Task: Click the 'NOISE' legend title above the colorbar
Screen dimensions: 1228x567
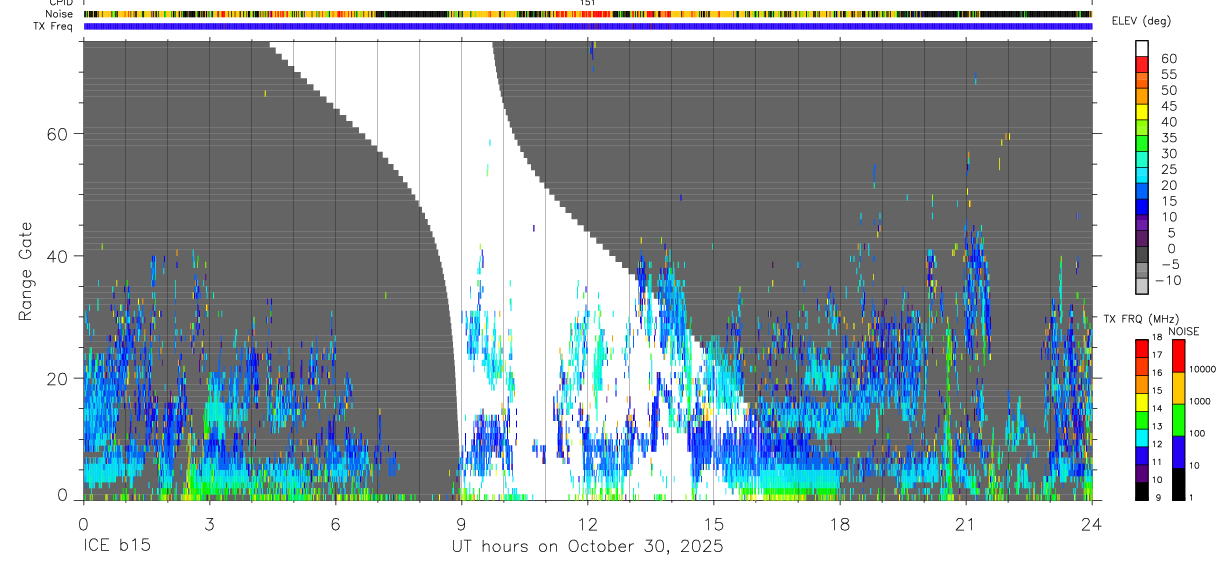Action: 1184,331
